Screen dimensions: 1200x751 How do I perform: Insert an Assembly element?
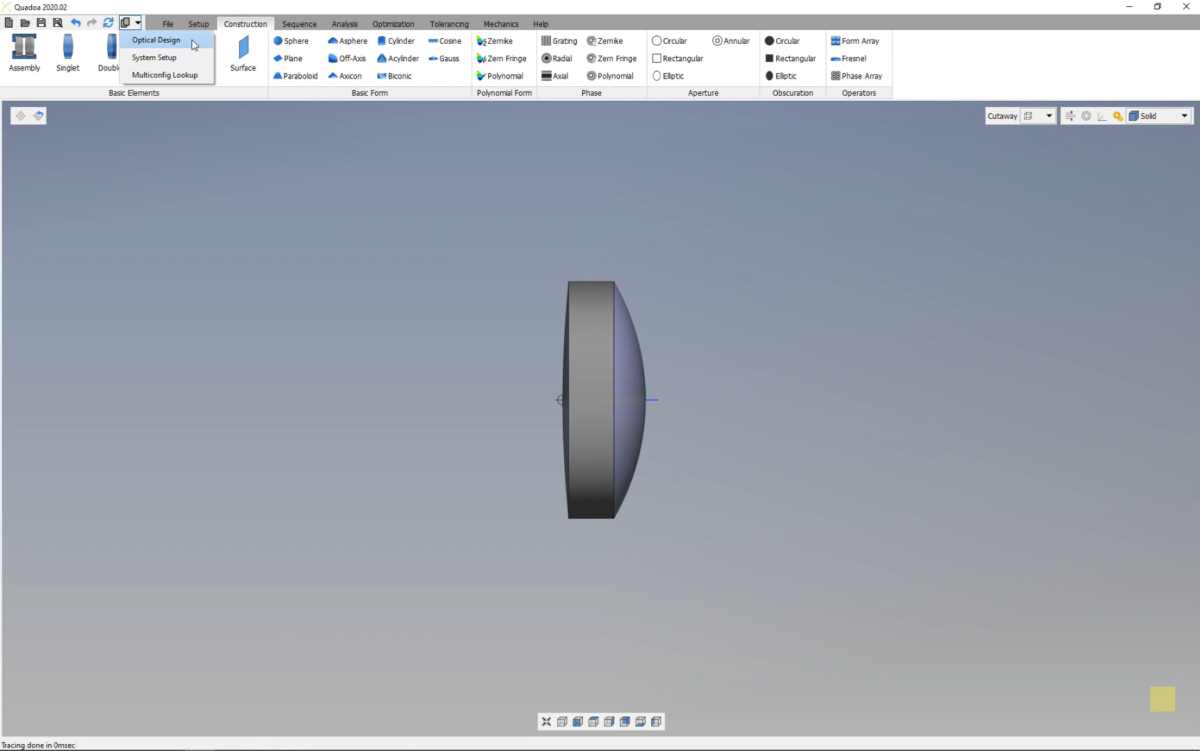[24, 54]
